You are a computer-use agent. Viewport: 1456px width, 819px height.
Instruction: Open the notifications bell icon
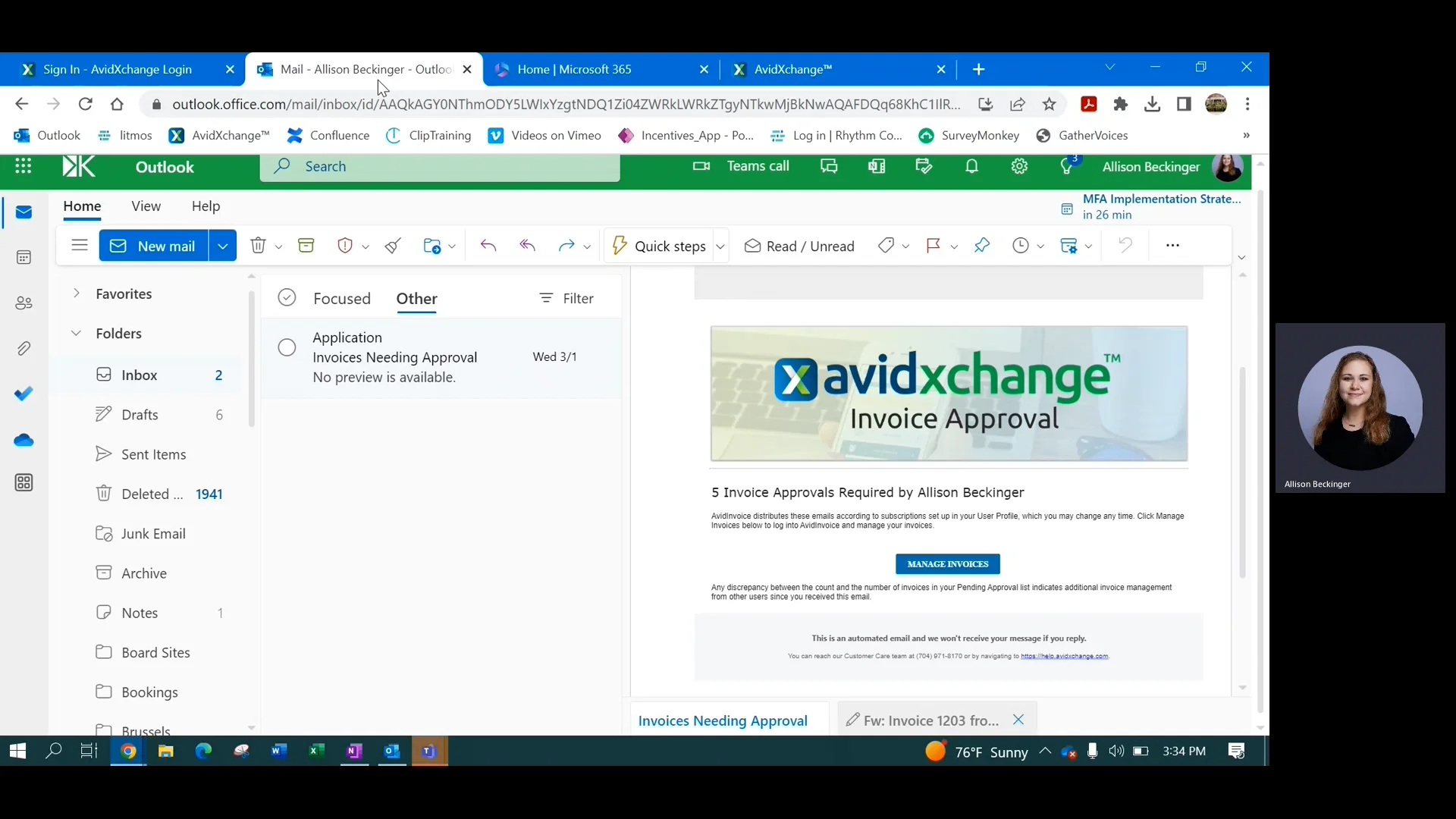[971, 167]
